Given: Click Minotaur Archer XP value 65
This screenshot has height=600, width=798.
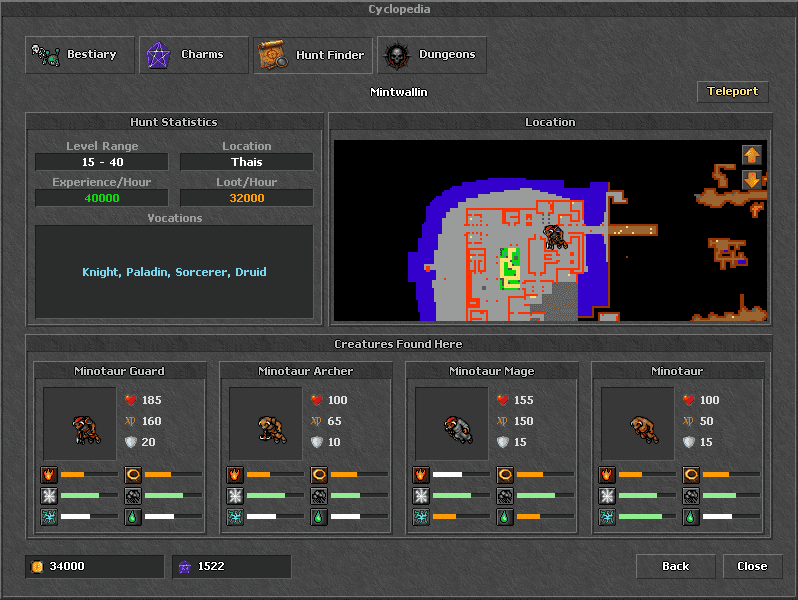Looking at the screenshot, I should (334, 421).
